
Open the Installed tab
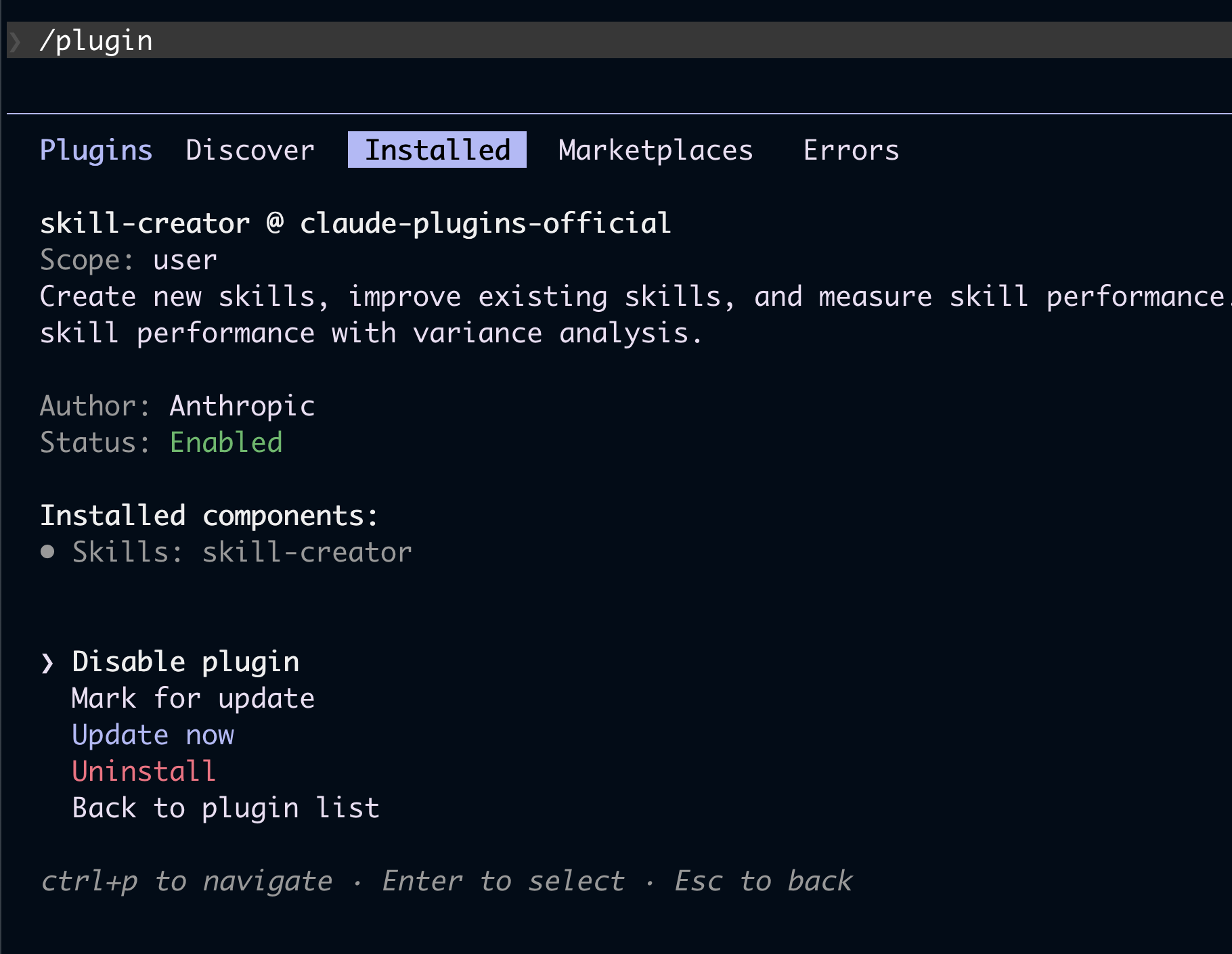[437, 150]
